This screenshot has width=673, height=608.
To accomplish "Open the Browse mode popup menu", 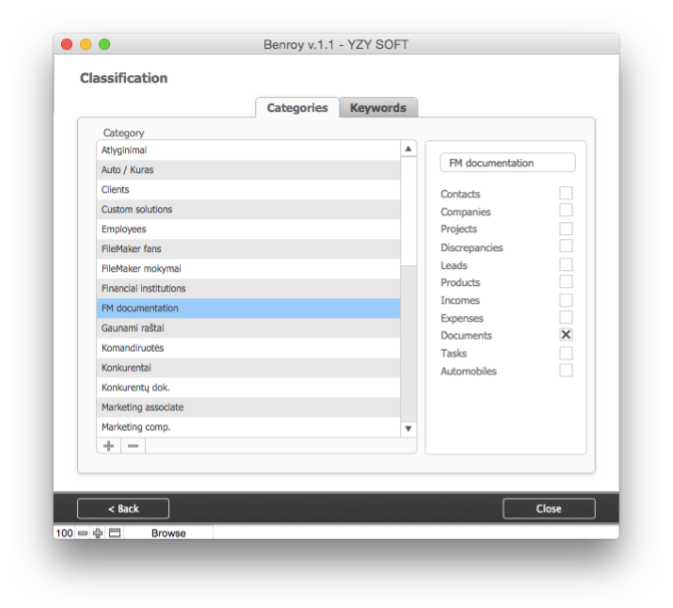I will pos(168,533).
